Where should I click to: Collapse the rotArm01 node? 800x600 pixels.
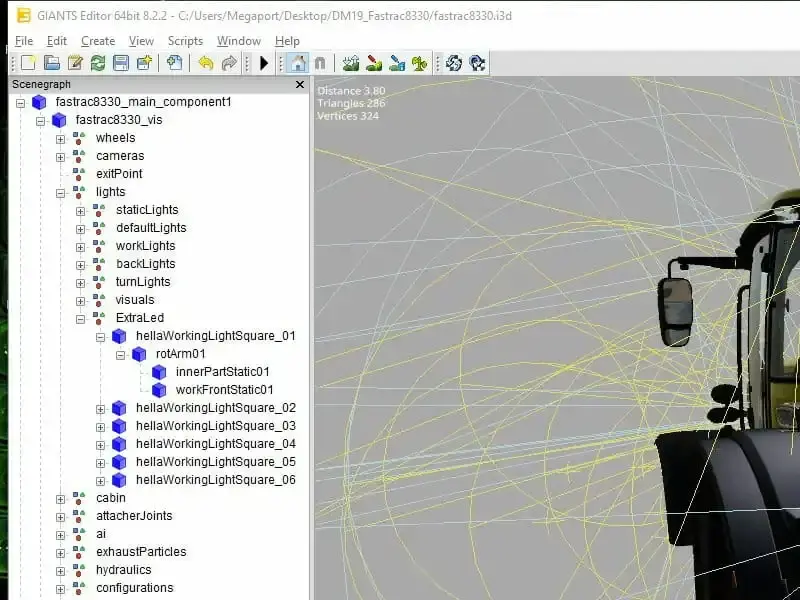click(x=120, y=355)
